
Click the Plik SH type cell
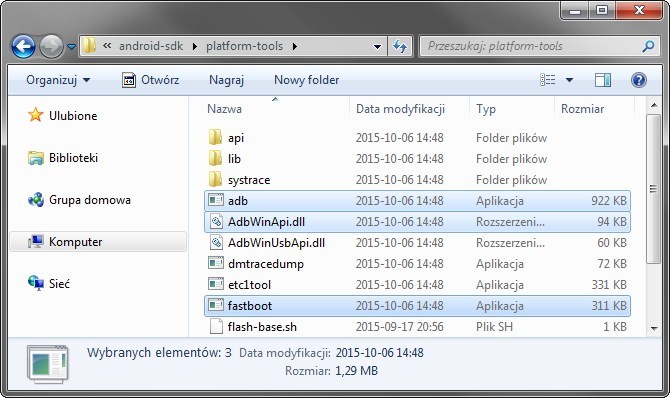click(494, 327)
